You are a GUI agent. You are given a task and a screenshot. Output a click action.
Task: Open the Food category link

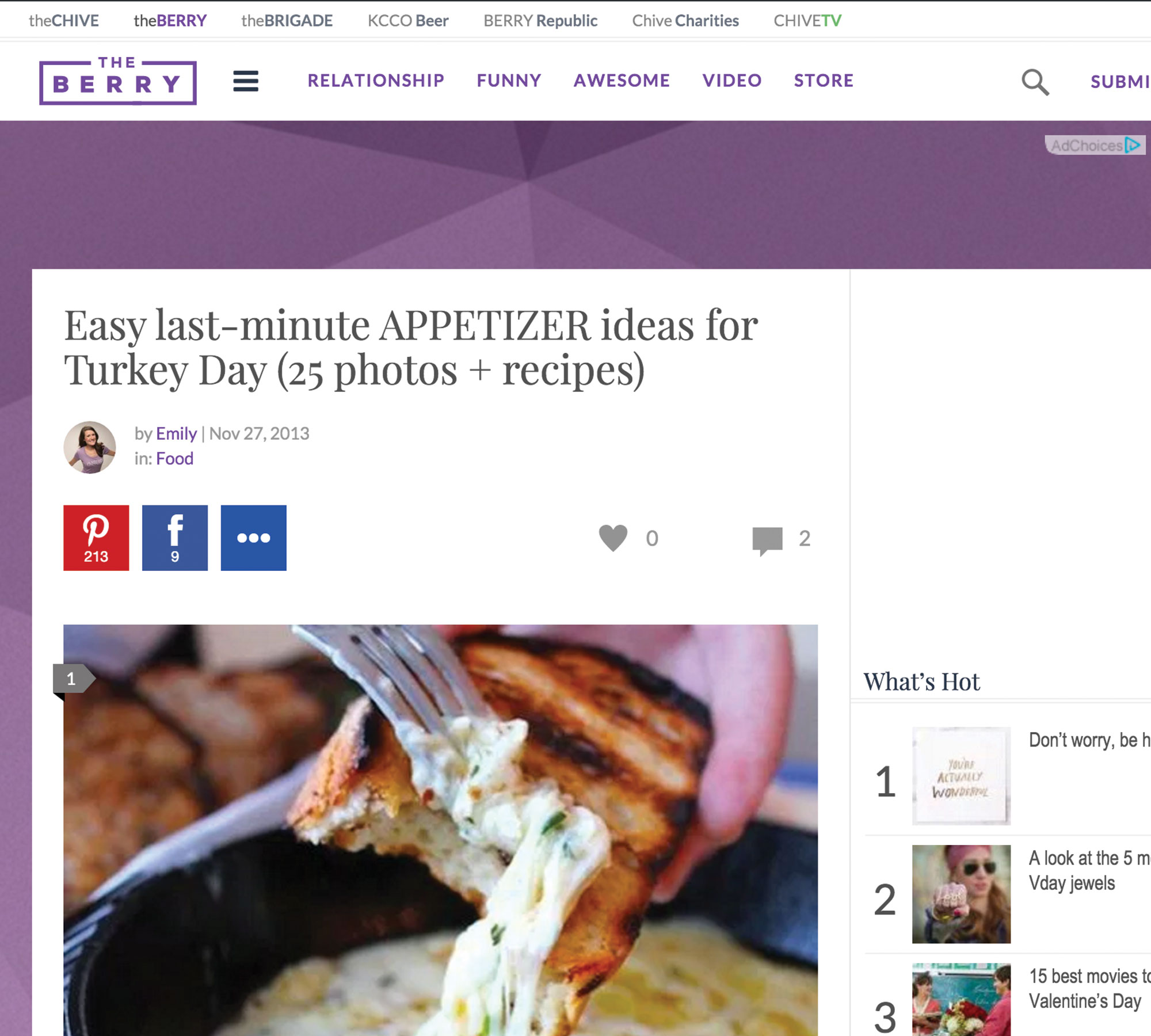pyautogui.click(x=175, y=459)
